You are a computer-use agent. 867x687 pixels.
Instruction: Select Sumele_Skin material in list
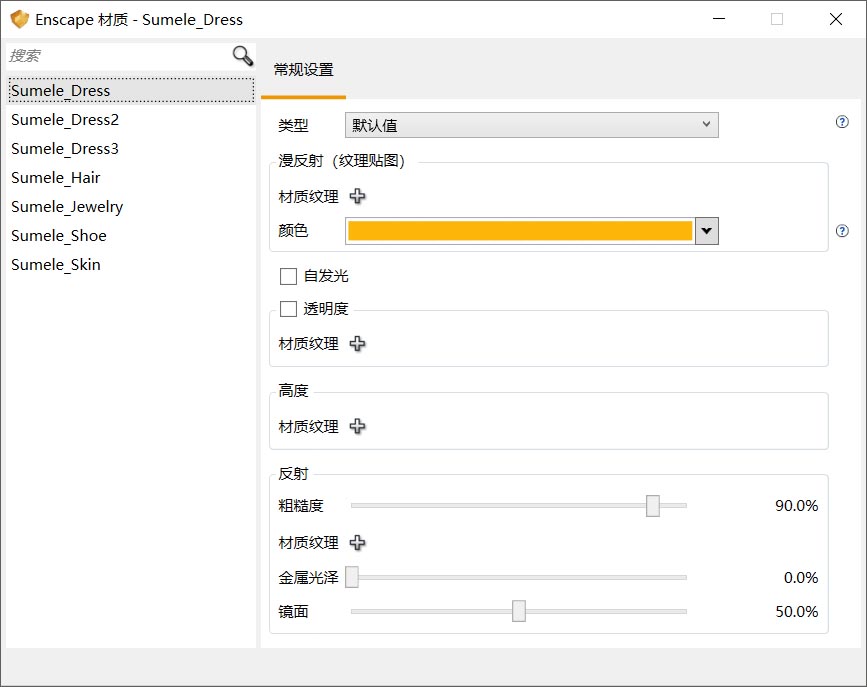coord(56,265)
